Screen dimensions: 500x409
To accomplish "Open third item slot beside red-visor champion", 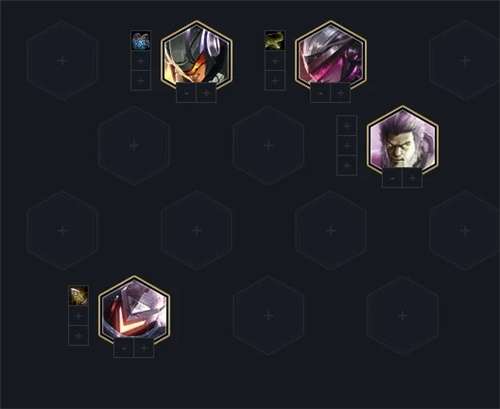I will tap(79, 335).
